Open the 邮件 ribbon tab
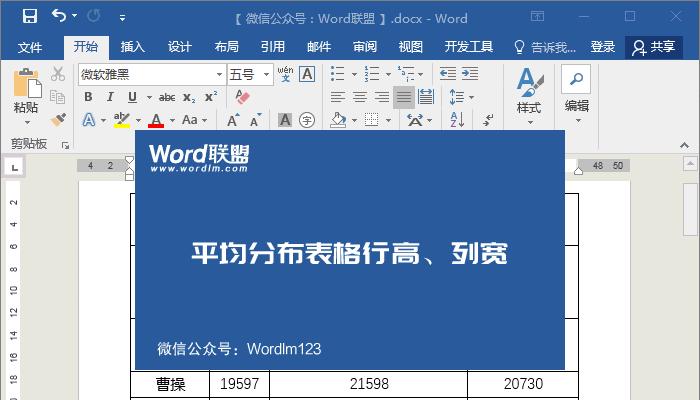Viewport: 700px width, 400px height. pyautogui.click(x=319, y=47)
